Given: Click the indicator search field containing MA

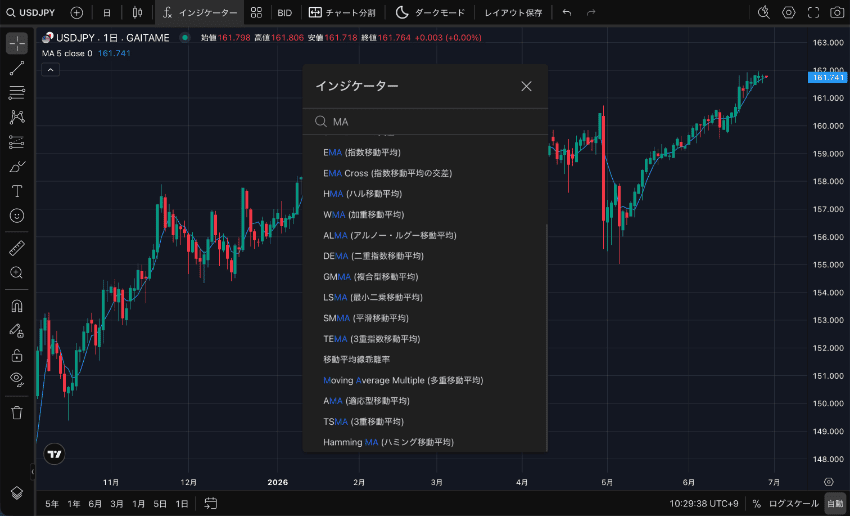Looking at the screenshot, I should point(426,121).
